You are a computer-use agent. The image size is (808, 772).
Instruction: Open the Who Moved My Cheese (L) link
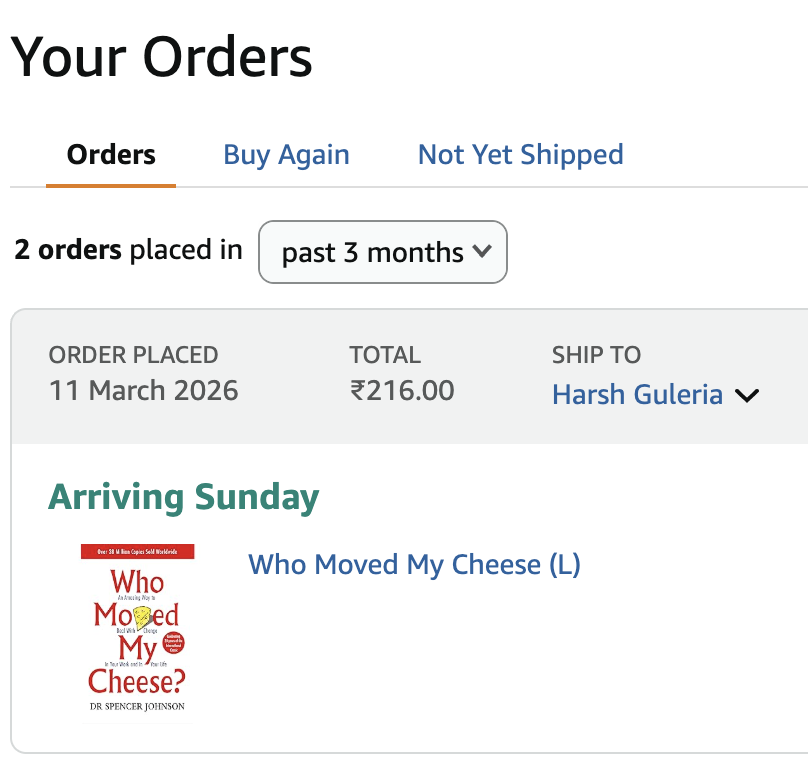tap(414, 564)
